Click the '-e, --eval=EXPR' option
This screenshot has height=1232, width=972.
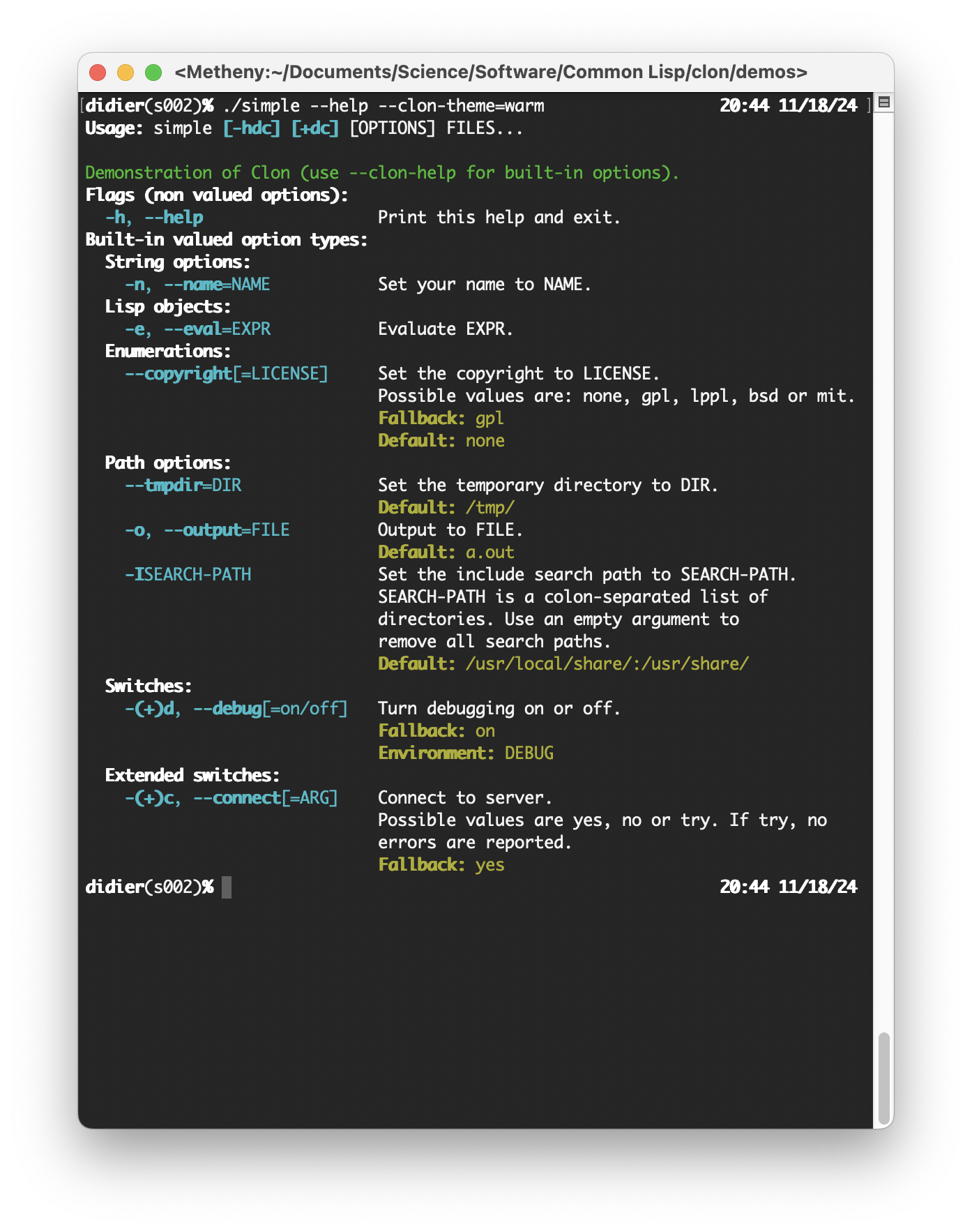[x=197, y=329]
